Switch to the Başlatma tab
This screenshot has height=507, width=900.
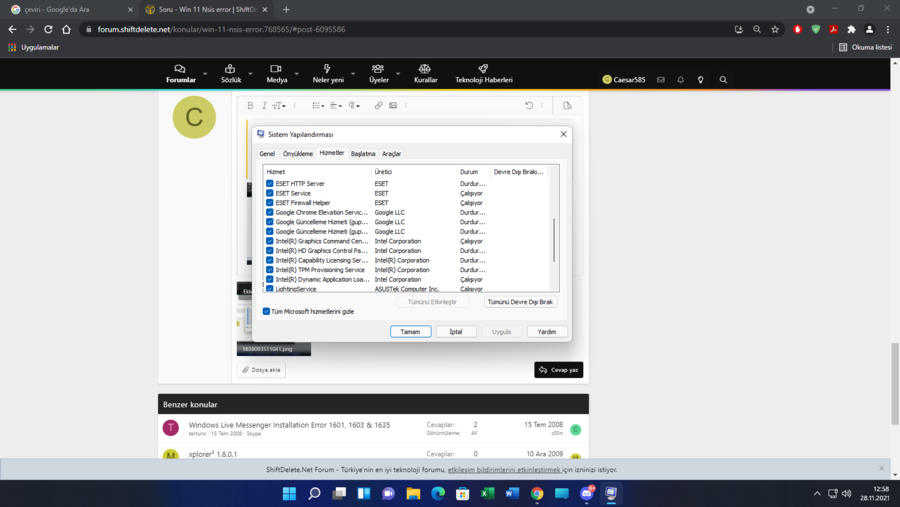tap(363, 154)
